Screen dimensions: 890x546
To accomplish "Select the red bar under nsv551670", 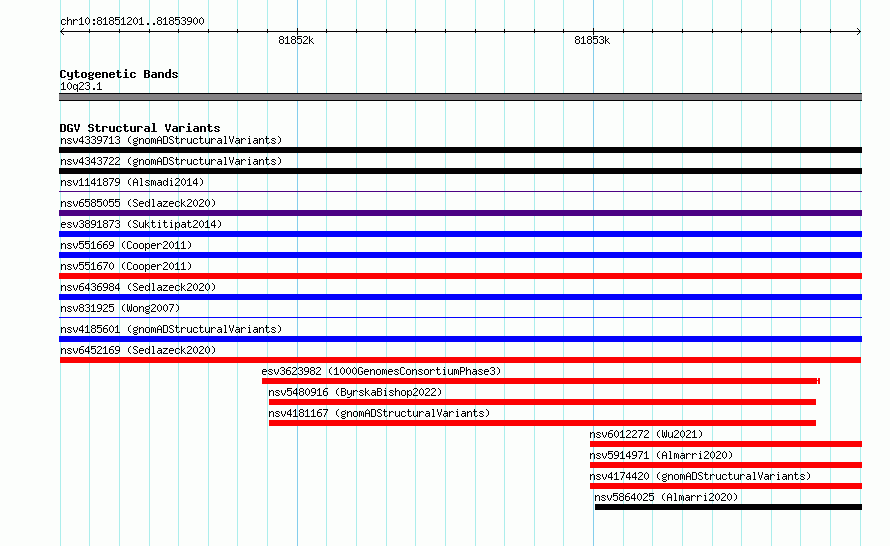I will [x=460, y=276].
